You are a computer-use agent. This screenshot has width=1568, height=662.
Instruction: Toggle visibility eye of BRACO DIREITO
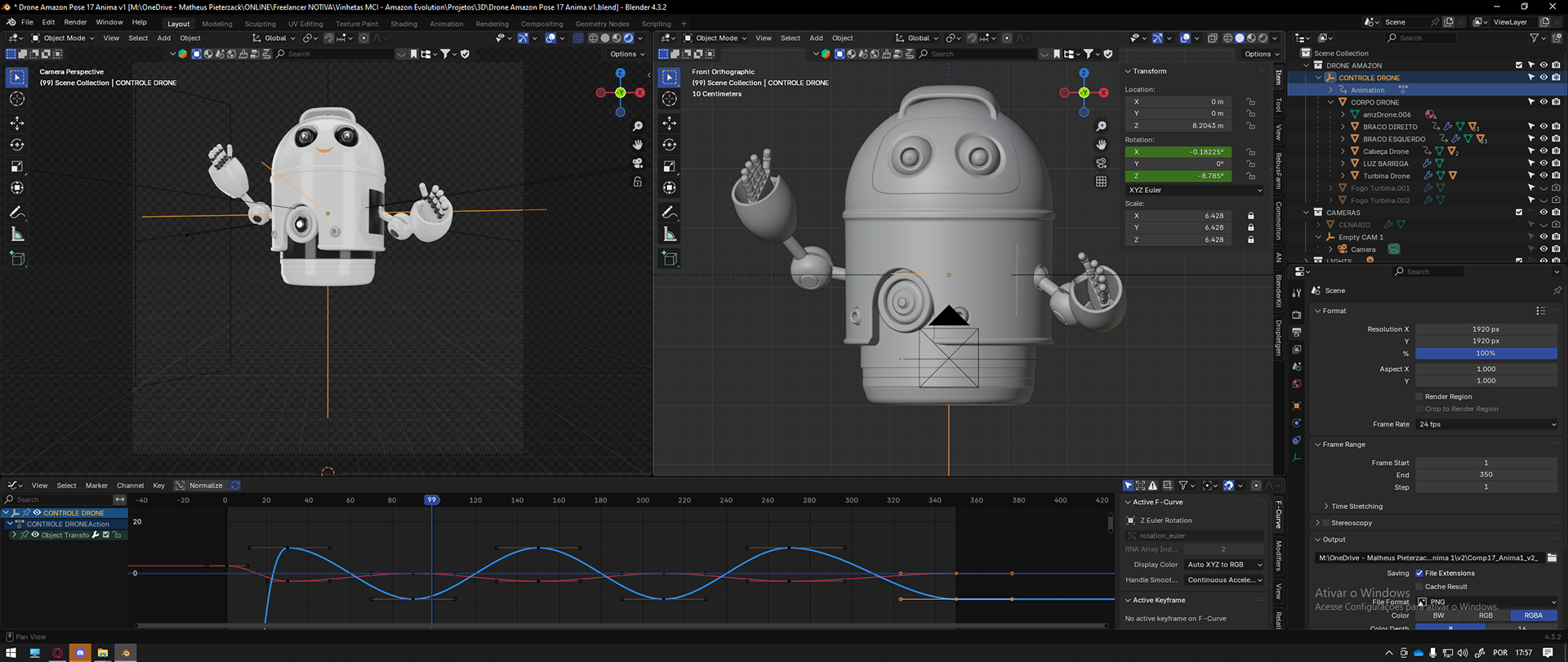[x=1543, y=127]
